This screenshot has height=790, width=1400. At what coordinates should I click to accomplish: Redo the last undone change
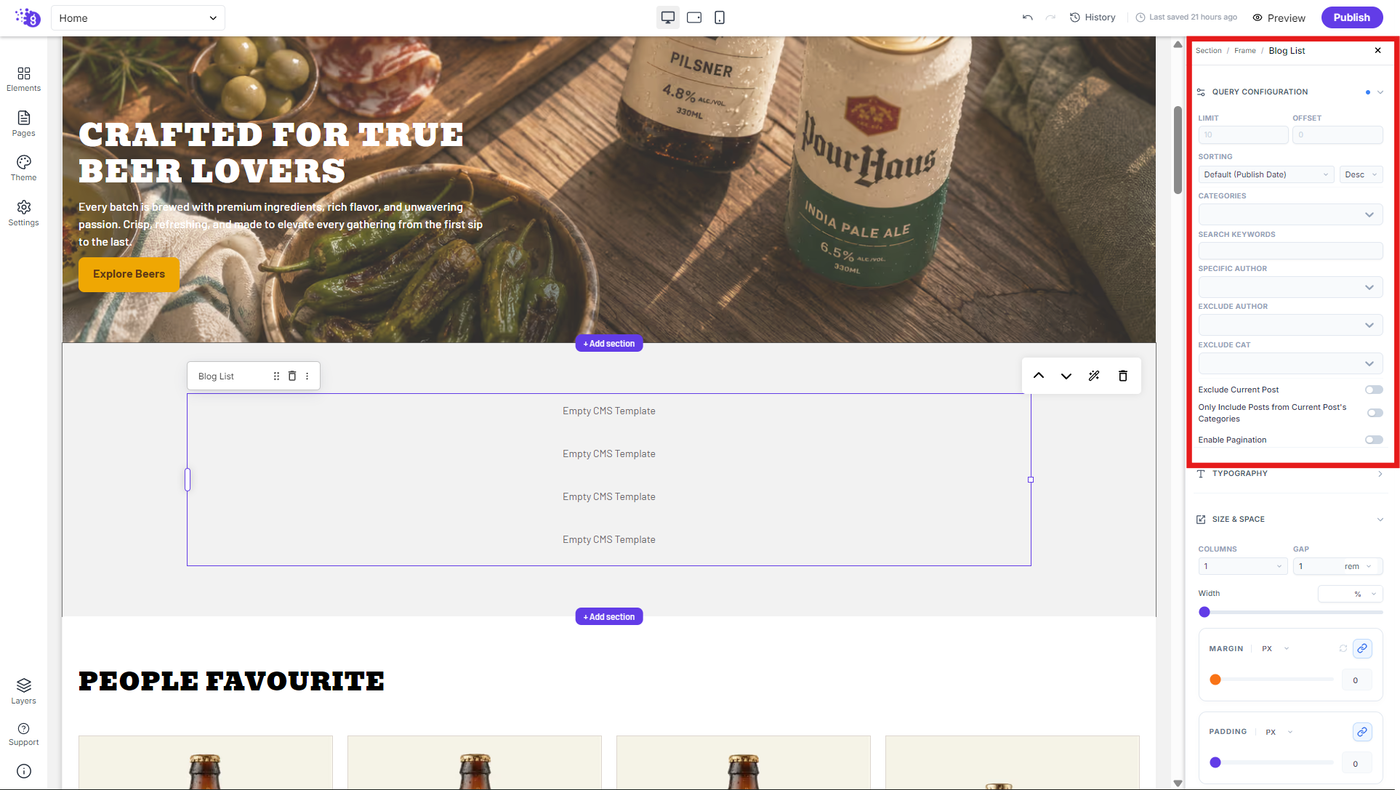(x=1050, y=17)
